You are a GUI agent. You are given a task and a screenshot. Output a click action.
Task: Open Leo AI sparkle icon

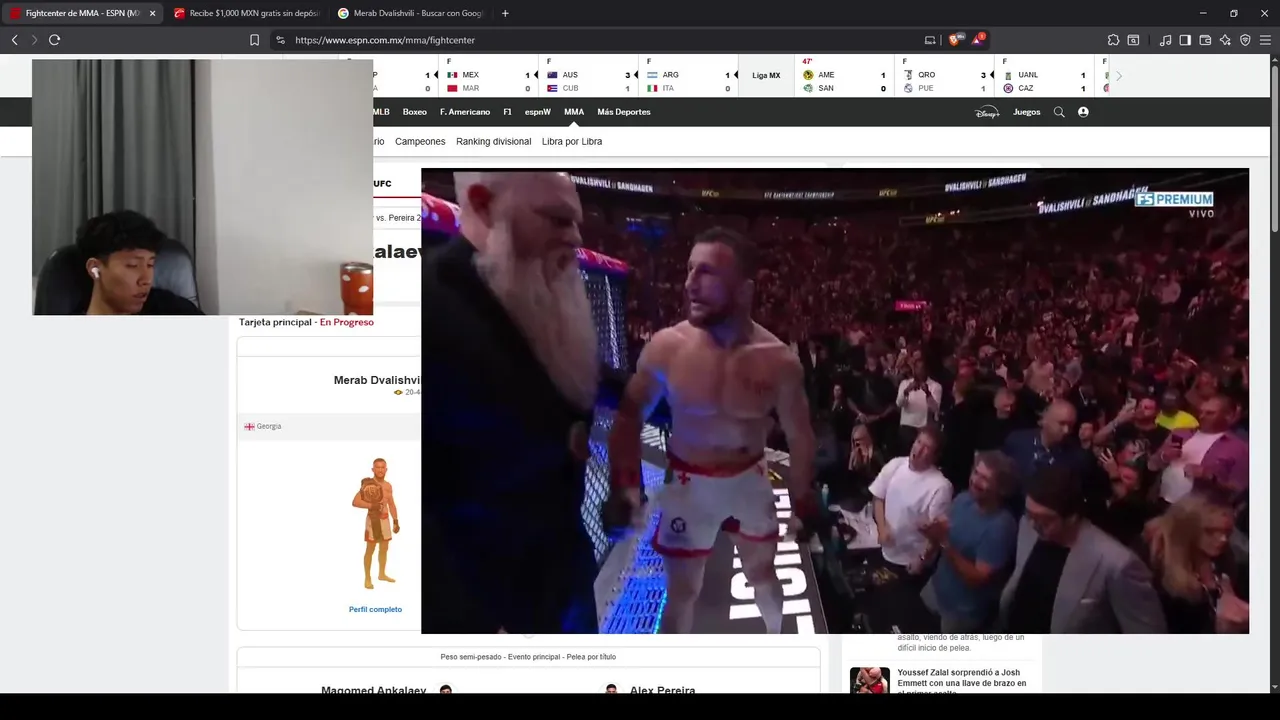click(1225, 40)
